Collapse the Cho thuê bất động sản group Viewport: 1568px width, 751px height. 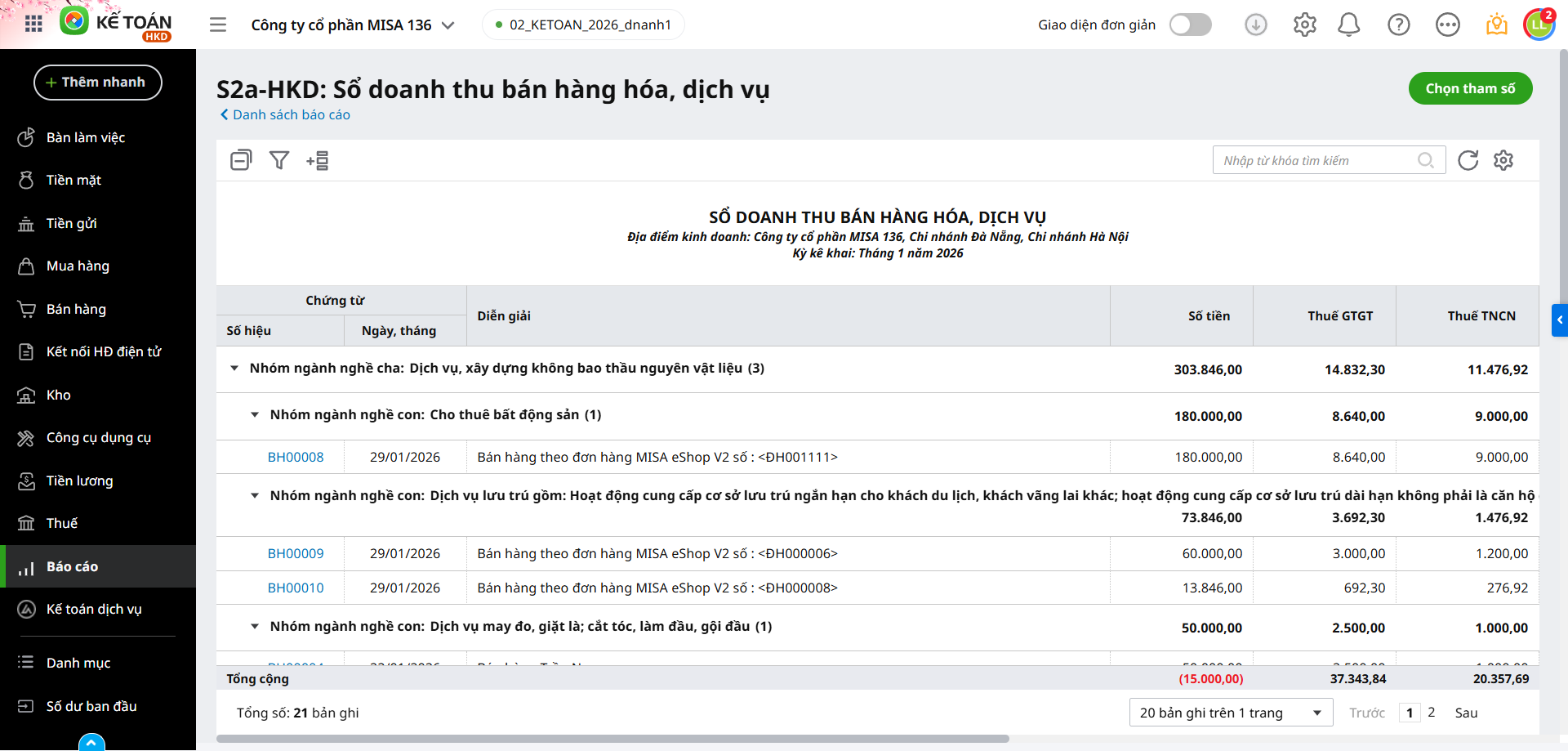pos(255,415)
